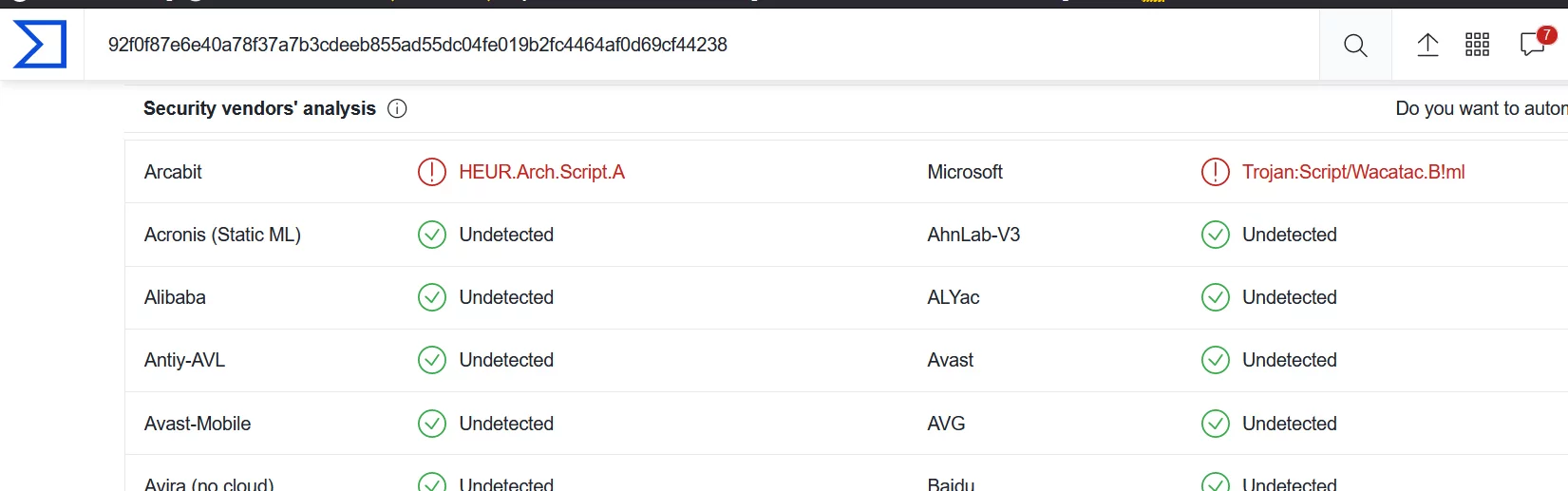Click the info icon beside Security vendors' analysis

coord(397,108)
